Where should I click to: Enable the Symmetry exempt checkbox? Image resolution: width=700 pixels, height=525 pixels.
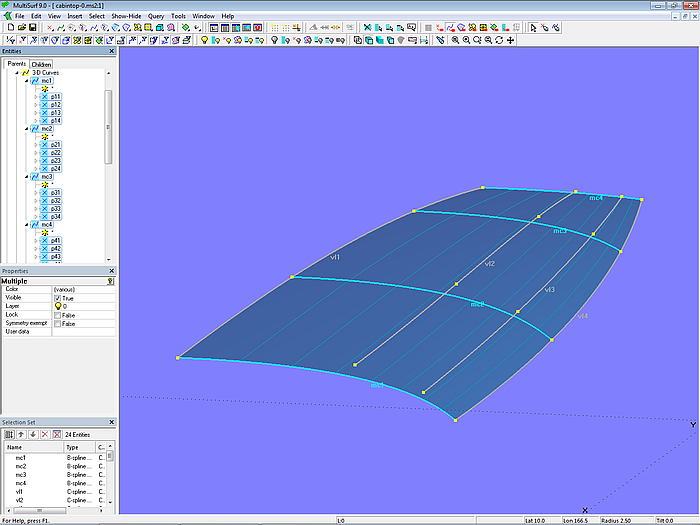point(57,323)
